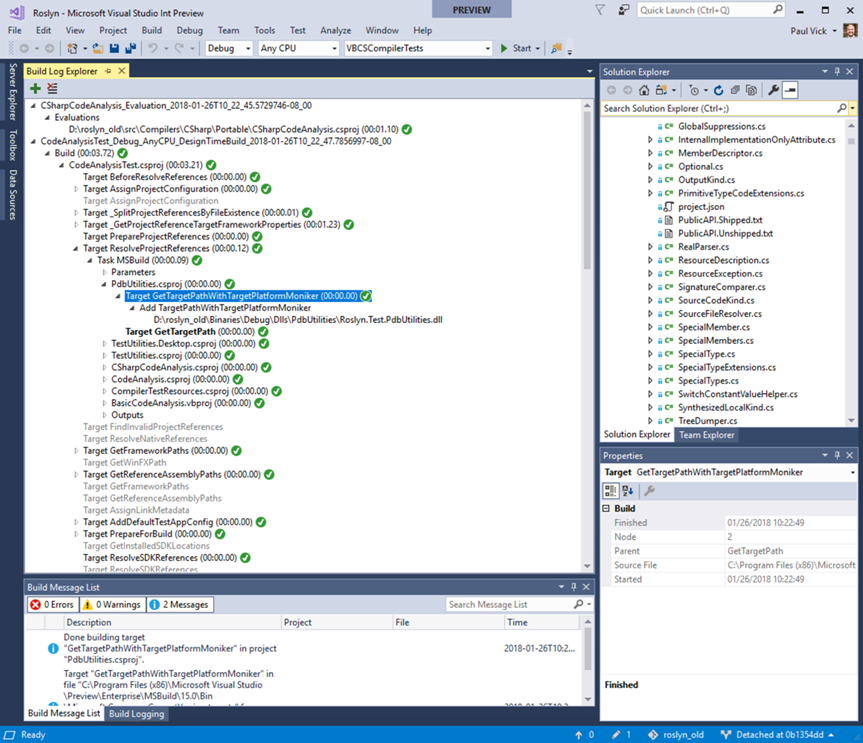The image size is (863, 743).
Task: Click the Clear logs icon in Build Log Explorer
Action: (x=52, y=88)
